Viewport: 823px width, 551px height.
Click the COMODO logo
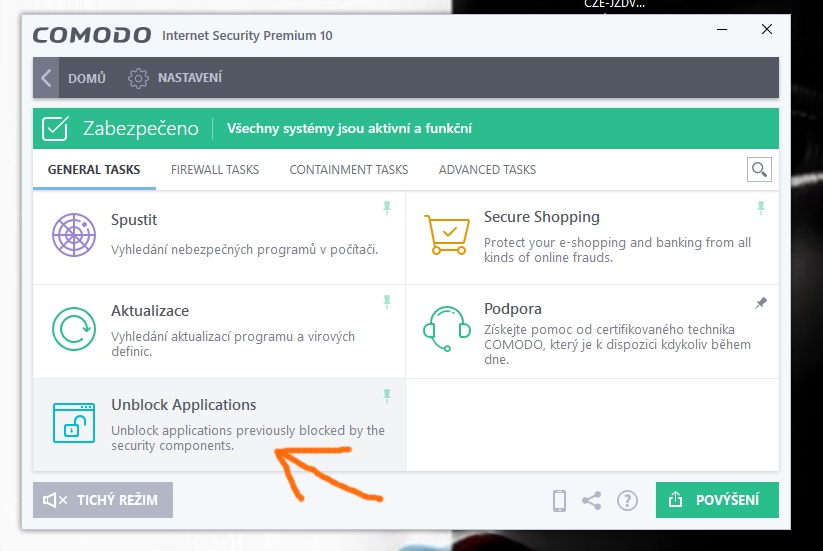coord(92,36)
